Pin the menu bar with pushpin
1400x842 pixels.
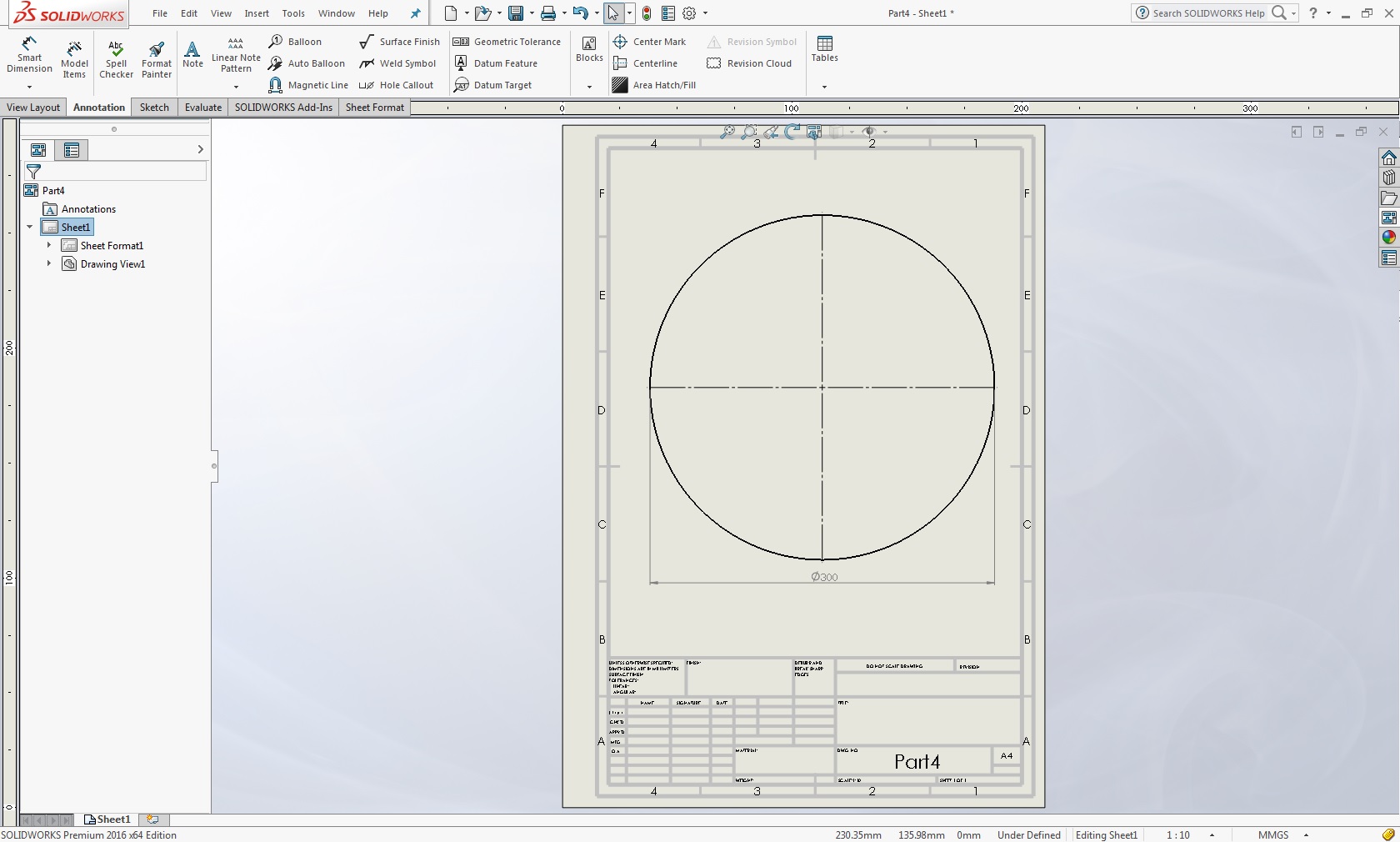click(x=416, y=13)
